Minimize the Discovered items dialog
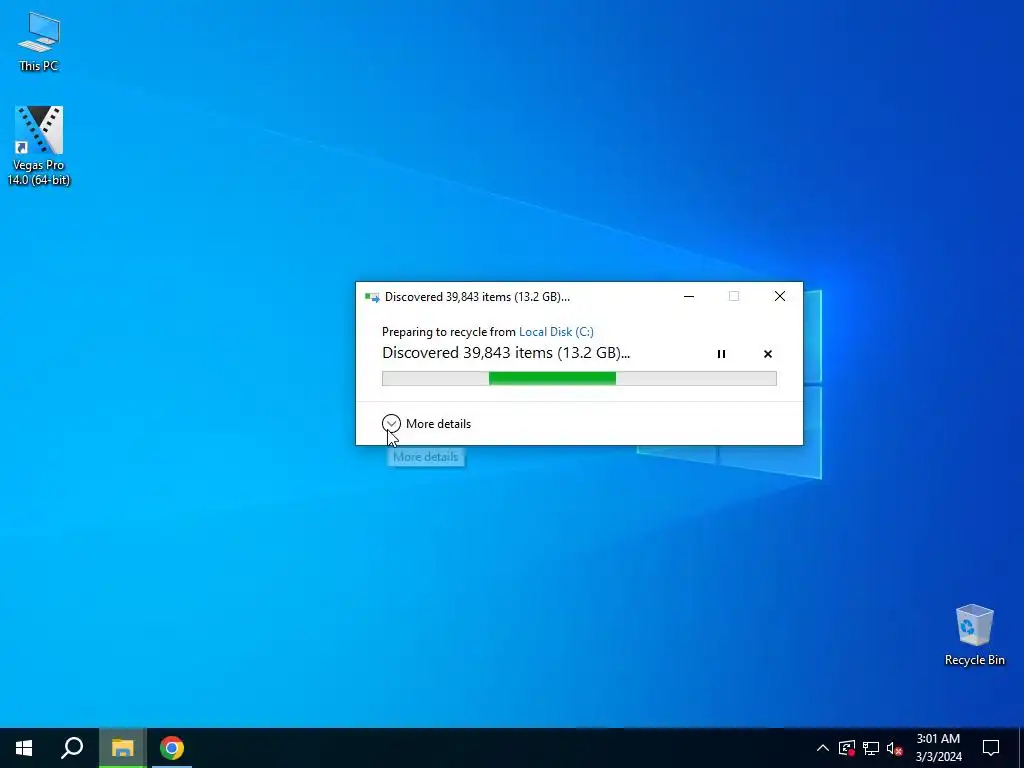 pyautogui.click(x=688, y=296)
